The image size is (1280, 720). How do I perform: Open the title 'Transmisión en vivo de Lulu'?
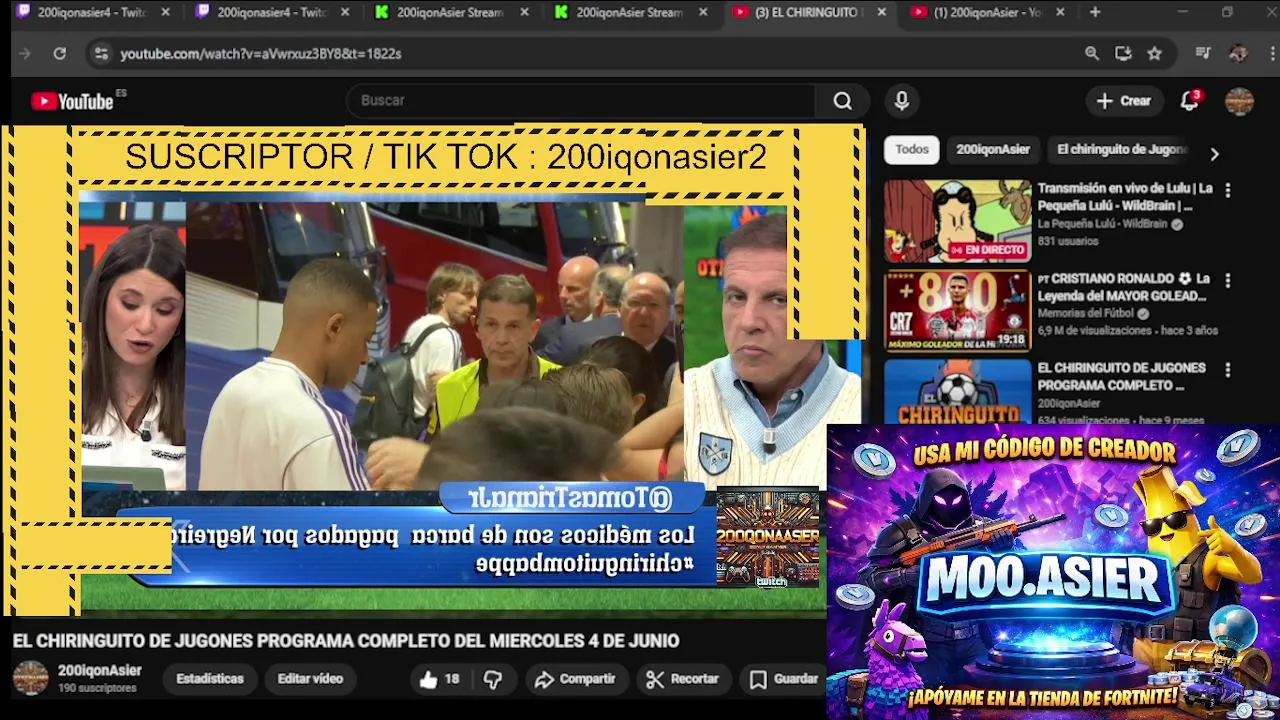tap(1125, 197)
